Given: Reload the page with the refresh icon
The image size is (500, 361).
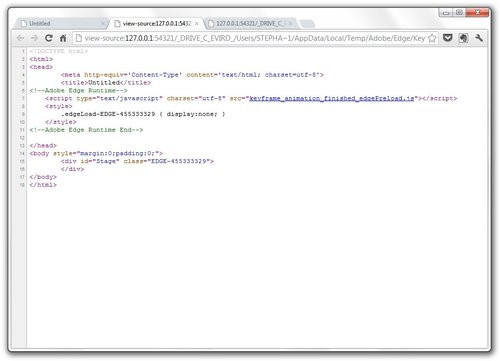Looking at the screenshot, I should click(49, 38).
